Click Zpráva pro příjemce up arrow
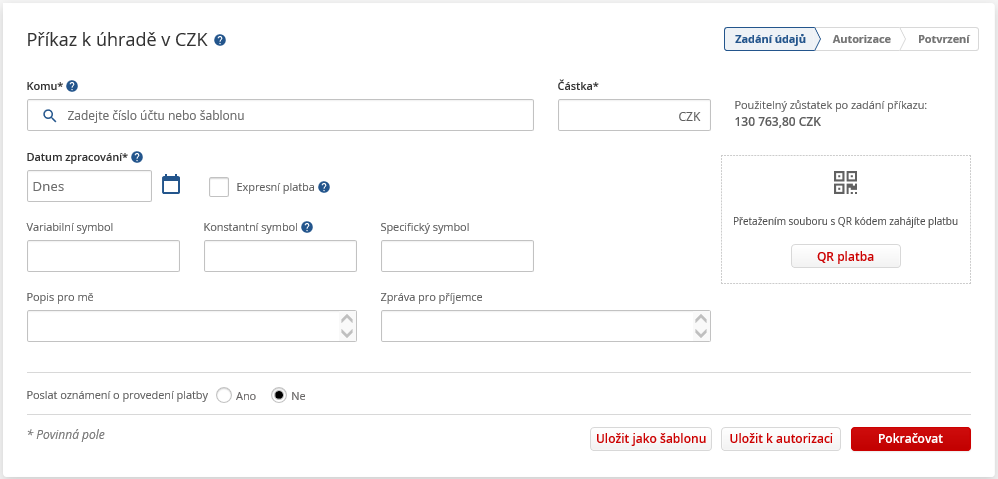998x479 pixels. [701, 319]
